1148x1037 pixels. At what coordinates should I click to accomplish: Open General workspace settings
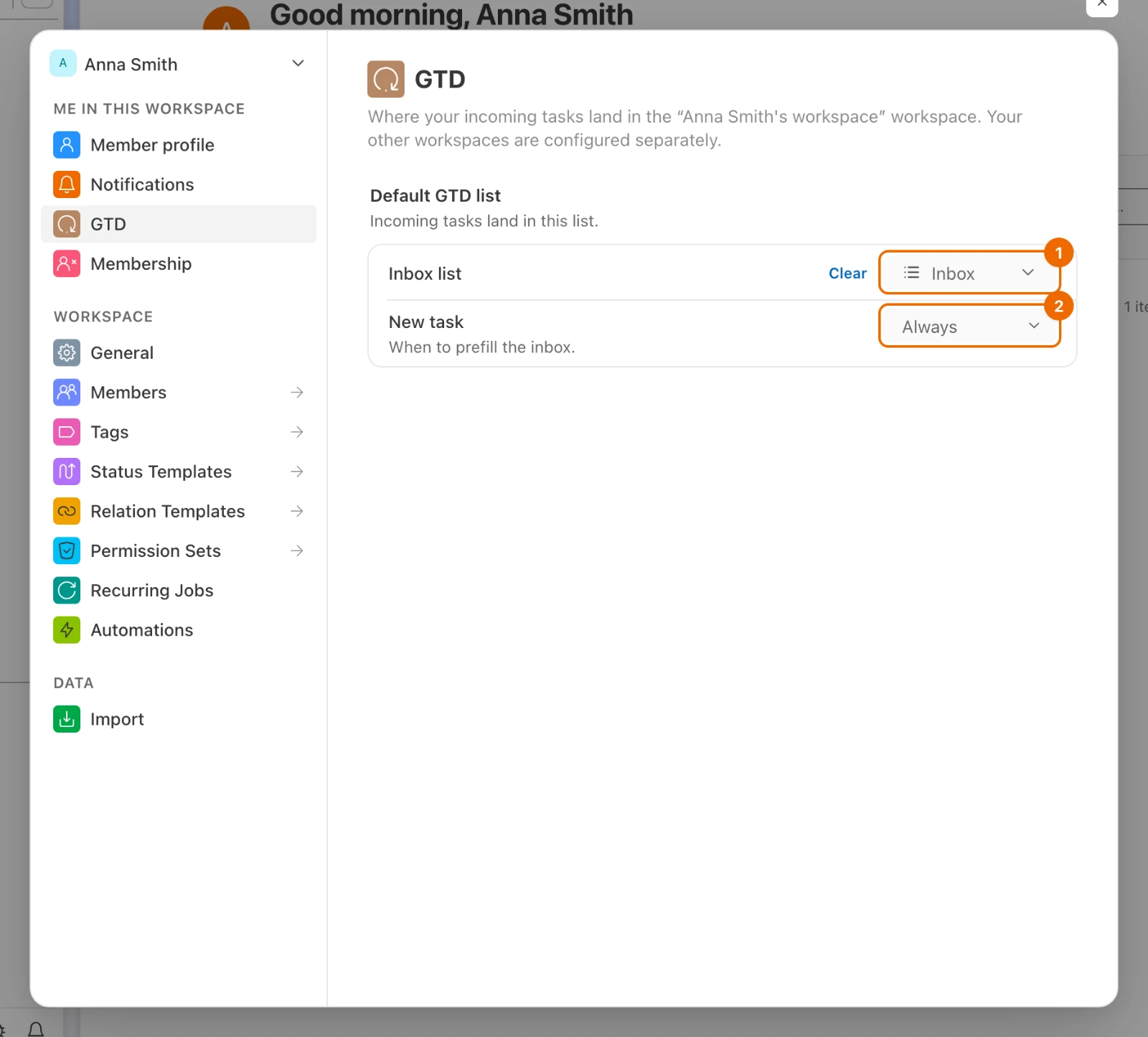pyautogui.click(x=179, y=353)
